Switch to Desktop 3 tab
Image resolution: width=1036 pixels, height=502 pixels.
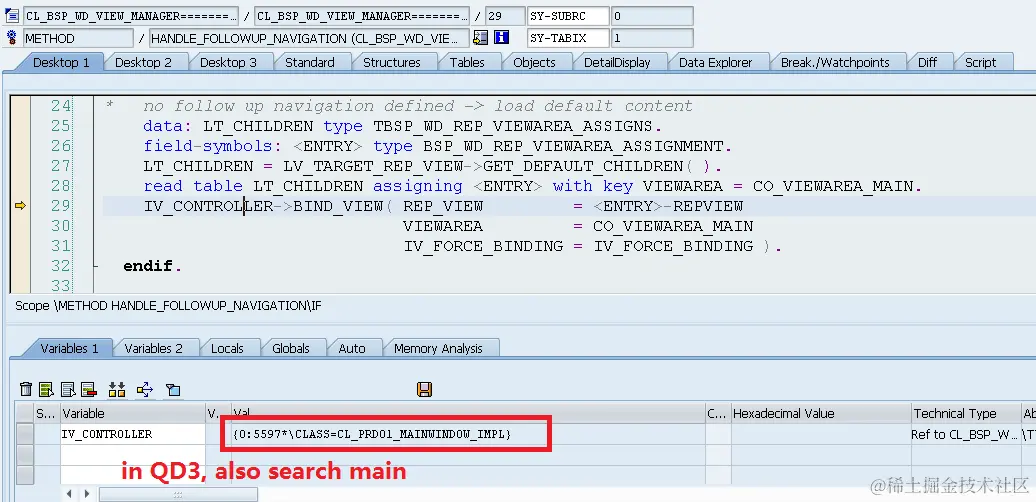(228, 62)
